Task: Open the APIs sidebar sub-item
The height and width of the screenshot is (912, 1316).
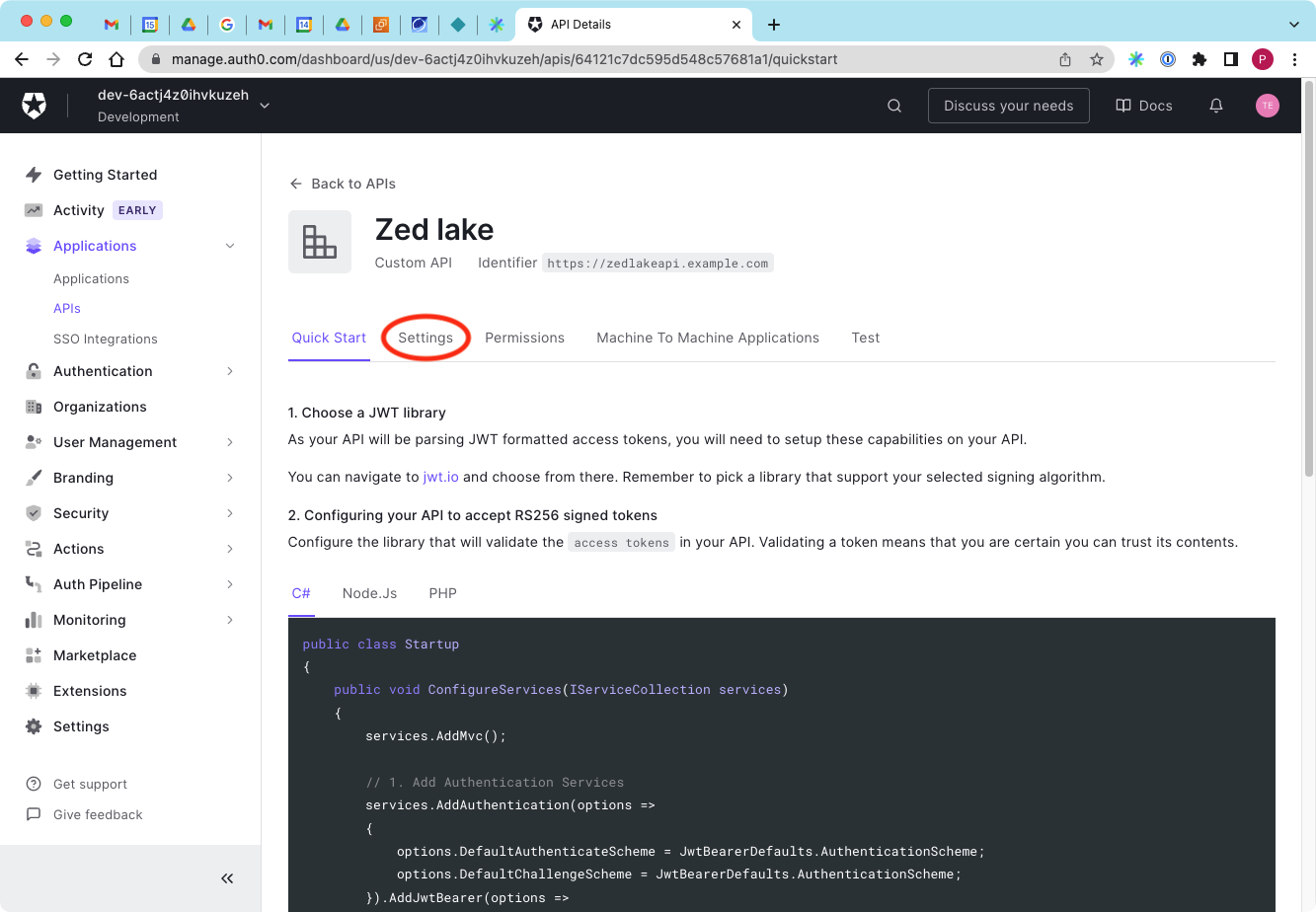Action: coord(67,309)
